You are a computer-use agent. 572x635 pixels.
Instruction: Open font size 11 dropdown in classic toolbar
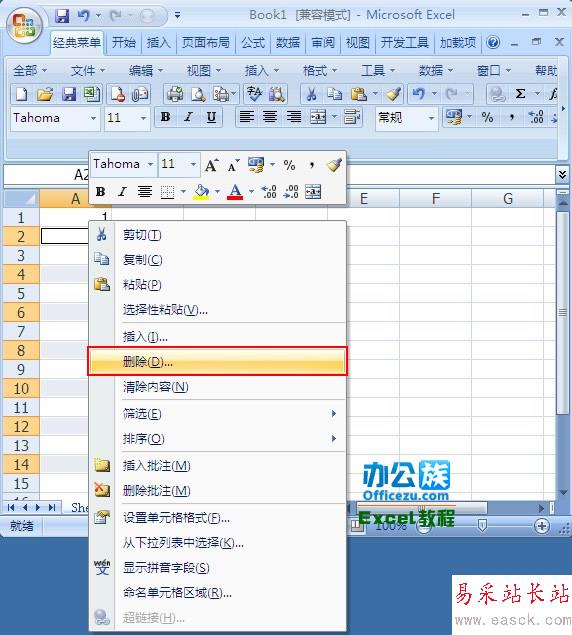tap(143, 118)
